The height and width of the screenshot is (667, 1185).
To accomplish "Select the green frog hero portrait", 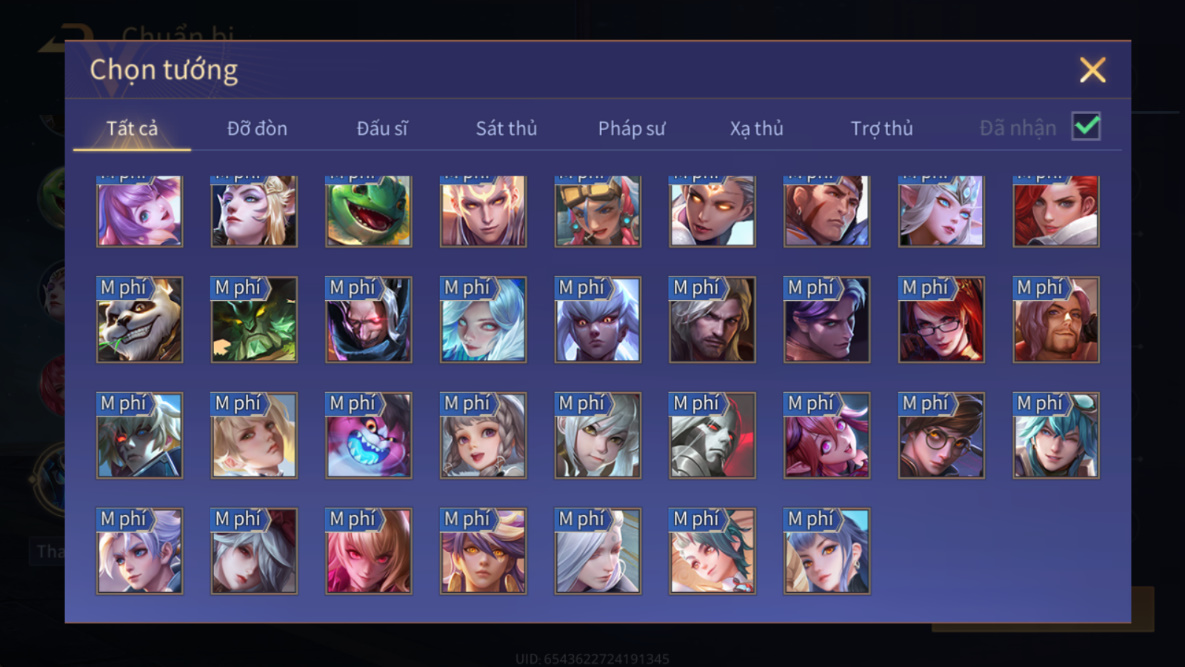I will (369, 212).
